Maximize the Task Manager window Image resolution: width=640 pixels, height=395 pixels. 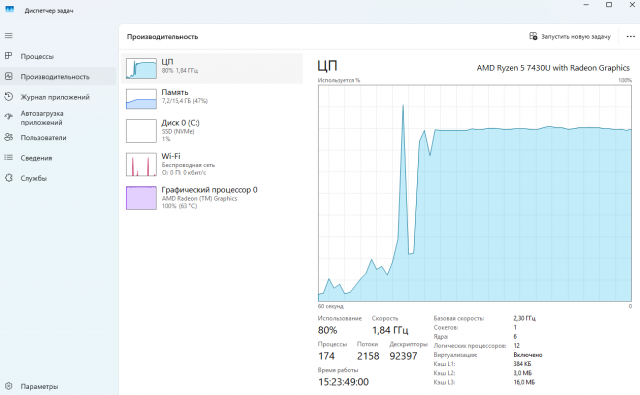pyautogui.click(x=609, y=5)
